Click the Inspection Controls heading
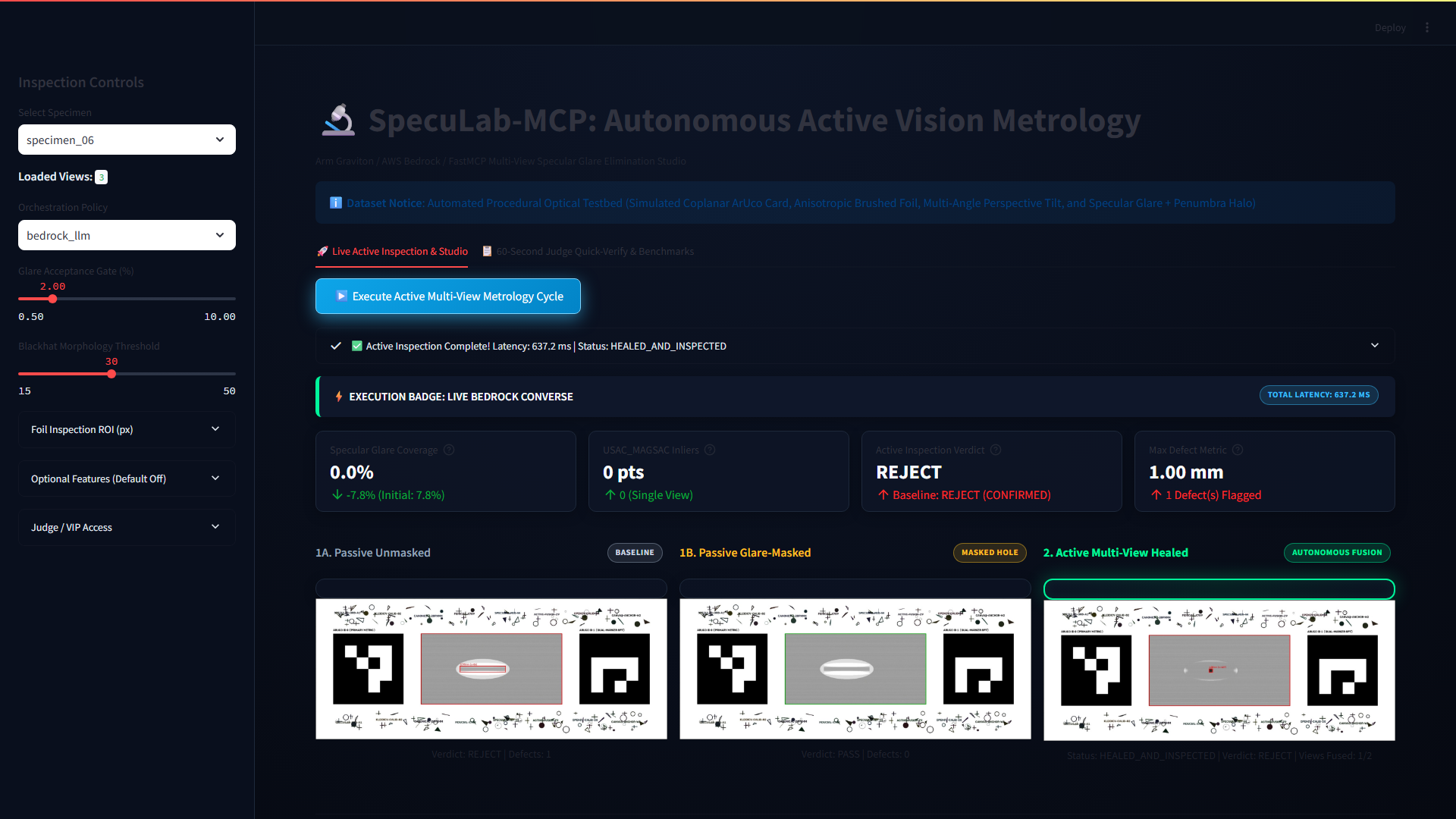The width and height of the screenshot is (1456, 819). pyautogui.click(x=81, y=82)
